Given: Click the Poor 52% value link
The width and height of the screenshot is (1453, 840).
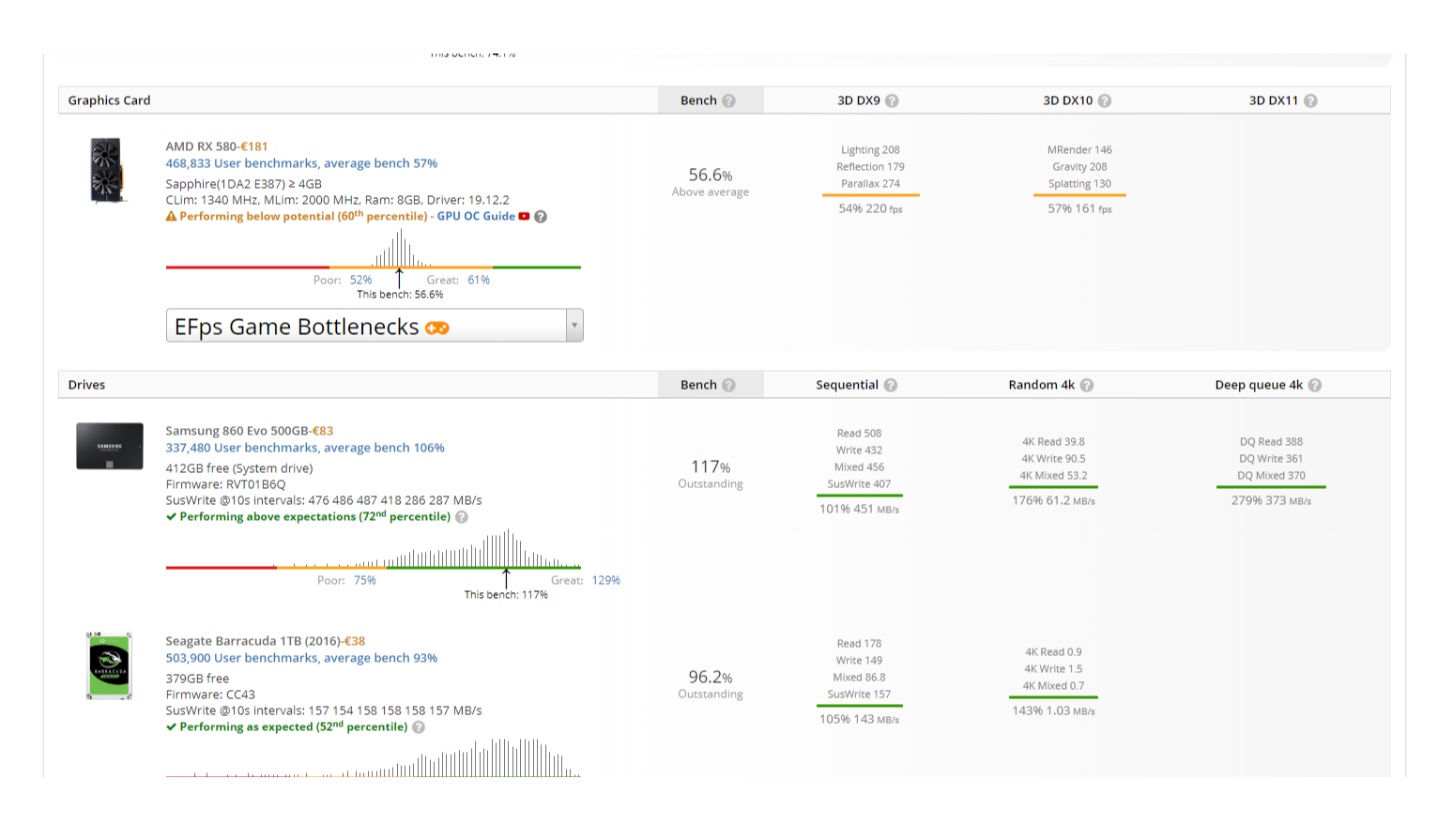Looking at the screenshot, I should (361, 280).
